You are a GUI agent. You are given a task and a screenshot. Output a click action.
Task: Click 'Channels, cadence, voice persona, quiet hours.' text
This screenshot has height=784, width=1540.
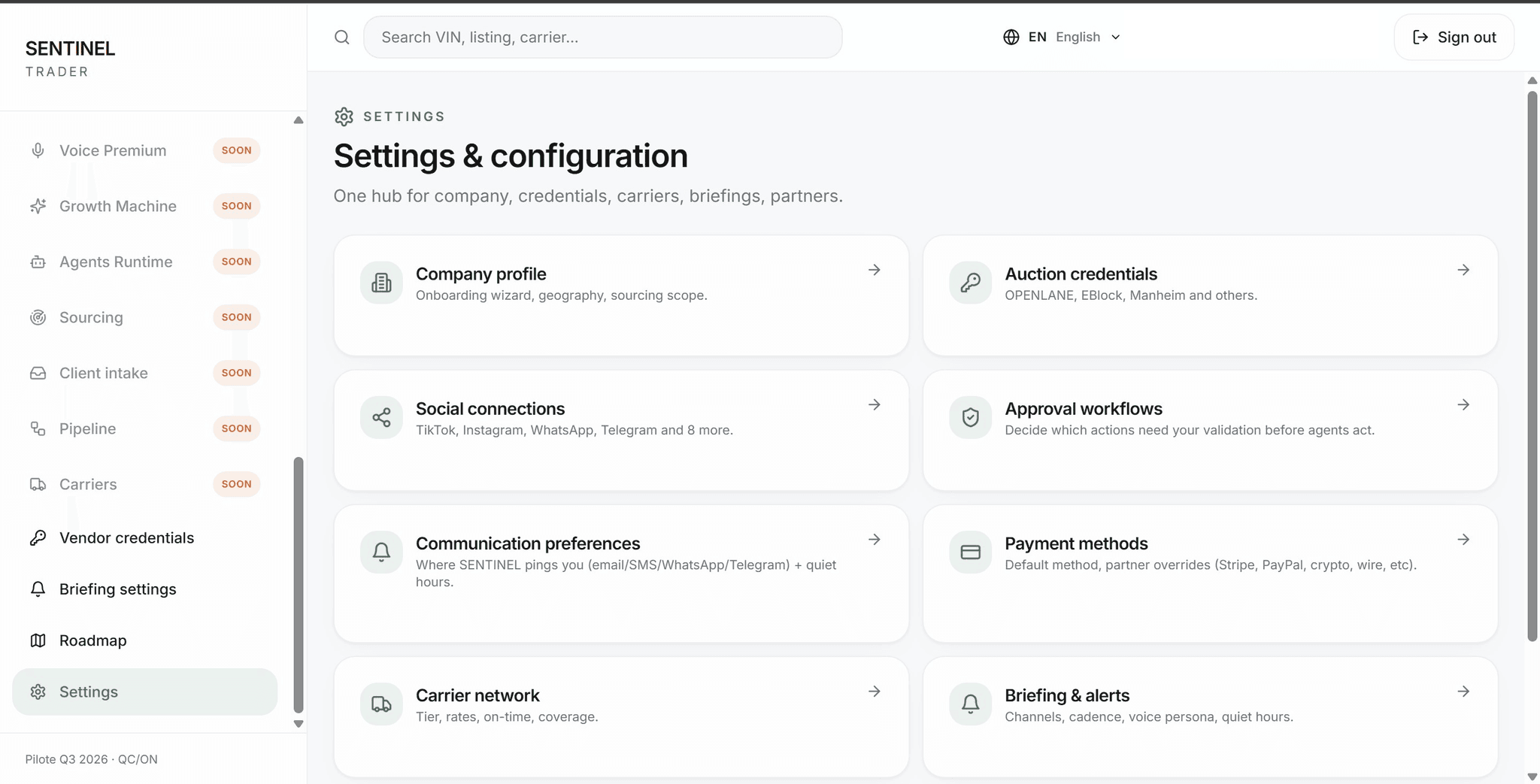click(x=1149, y=717)
